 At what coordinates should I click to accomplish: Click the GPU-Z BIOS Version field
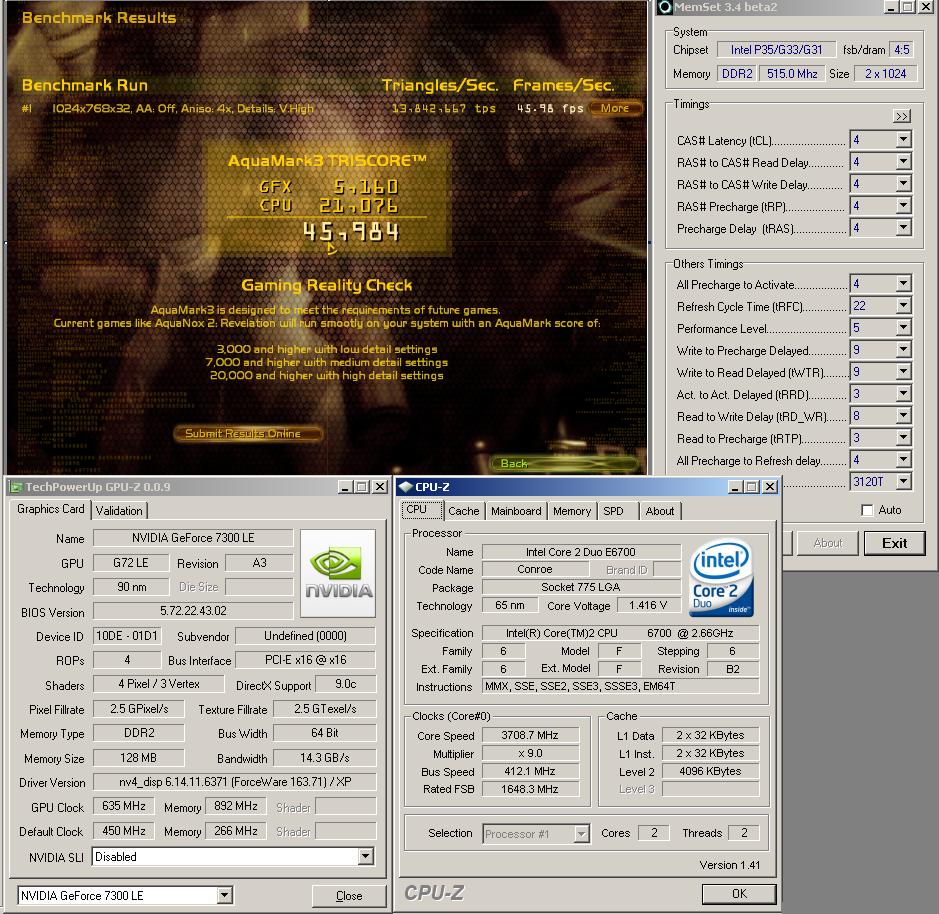[x=193, y=611]
